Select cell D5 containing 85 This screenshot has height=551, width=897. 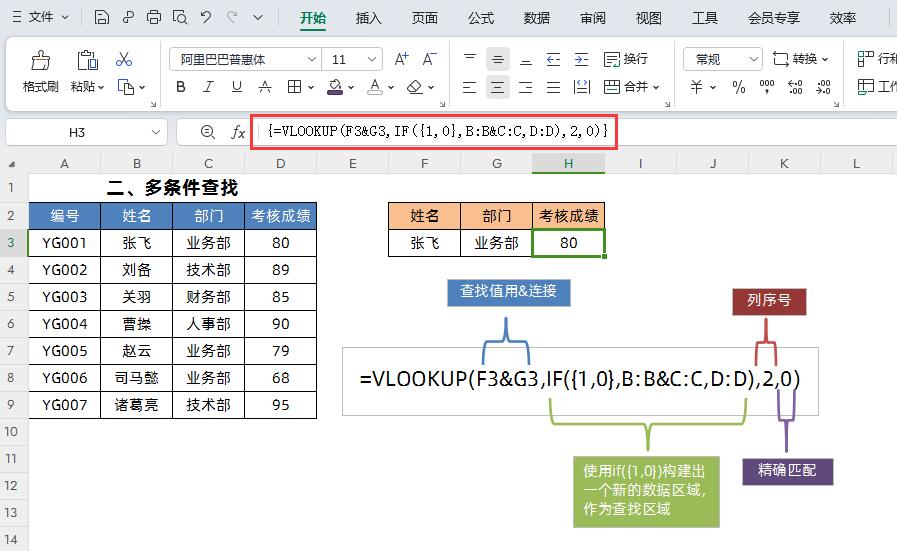[280, 297]
